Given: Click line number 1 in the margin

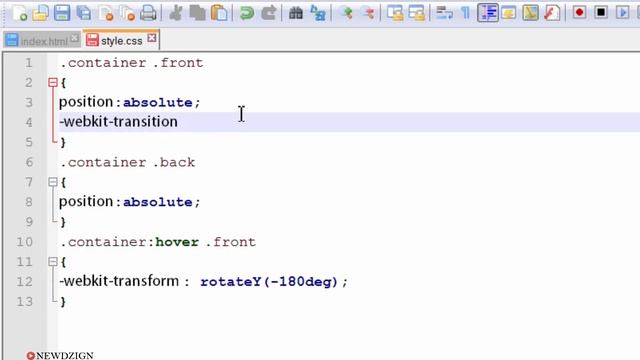Looking at the screenshot, I should pyautogui.click(x=29, y=63).
